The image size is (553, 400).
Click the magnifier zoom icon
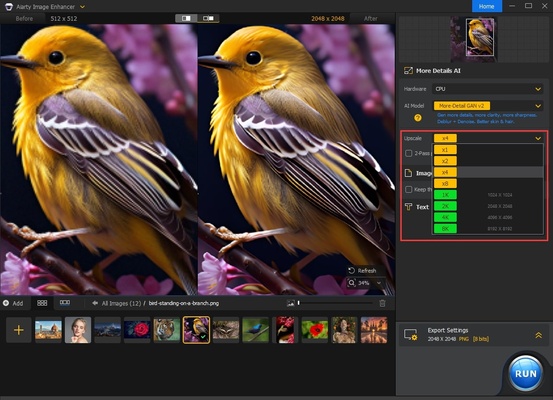(x=352, y=283)
